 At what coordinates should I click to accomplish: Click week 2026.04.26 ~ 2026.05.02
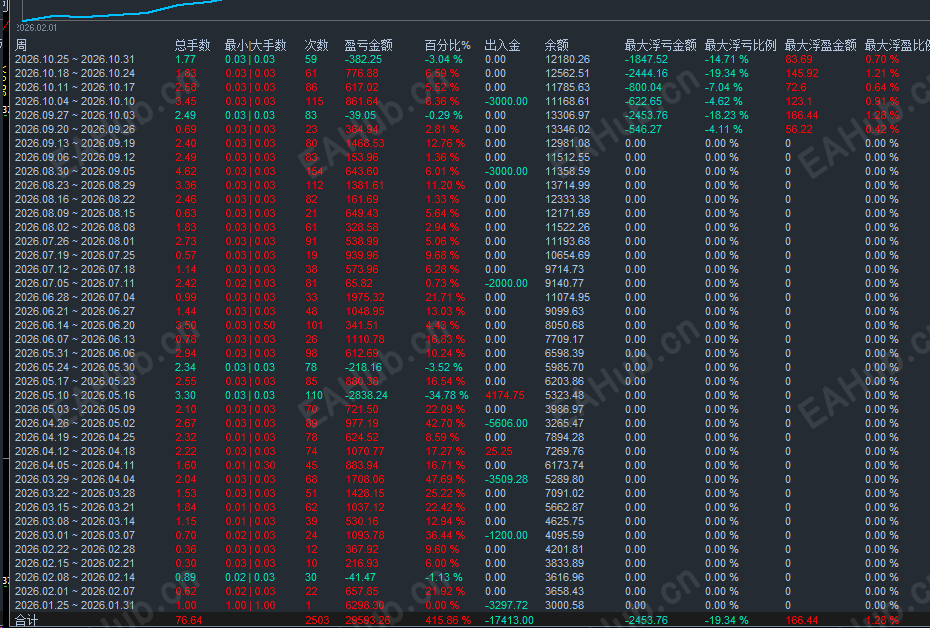point(75,423)
